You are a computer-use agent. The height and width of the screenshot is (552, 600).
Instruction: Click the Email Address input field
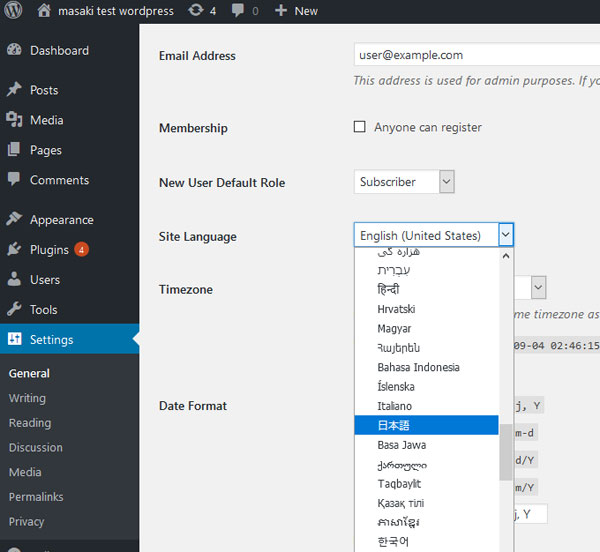(477, 55)
